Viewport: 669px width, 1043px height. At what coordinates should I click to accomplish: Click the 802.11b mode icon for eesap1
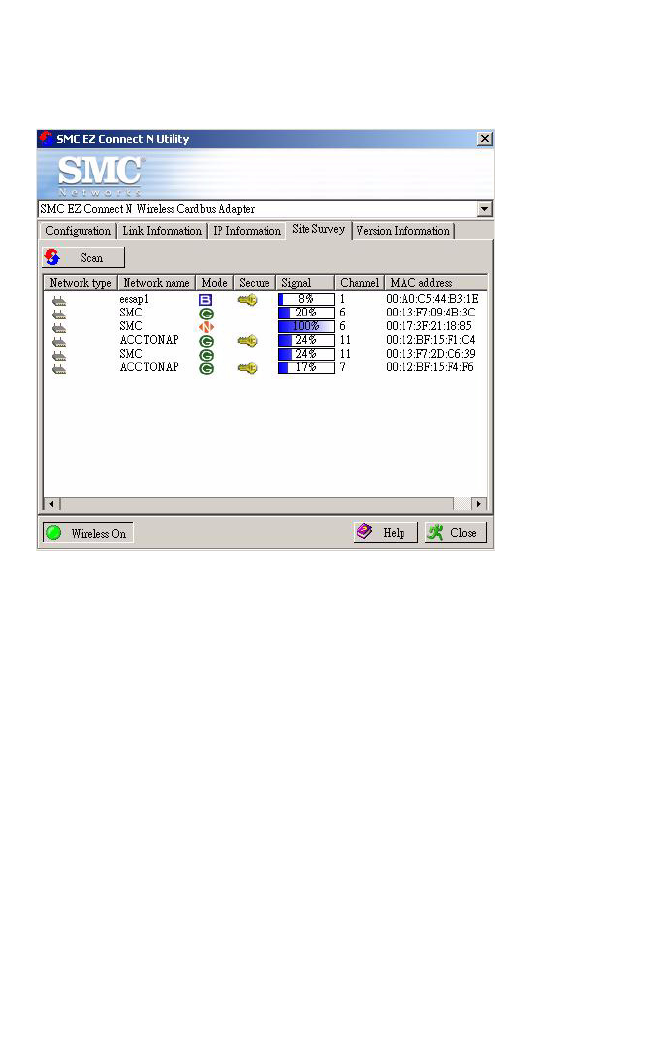[206, 300]
